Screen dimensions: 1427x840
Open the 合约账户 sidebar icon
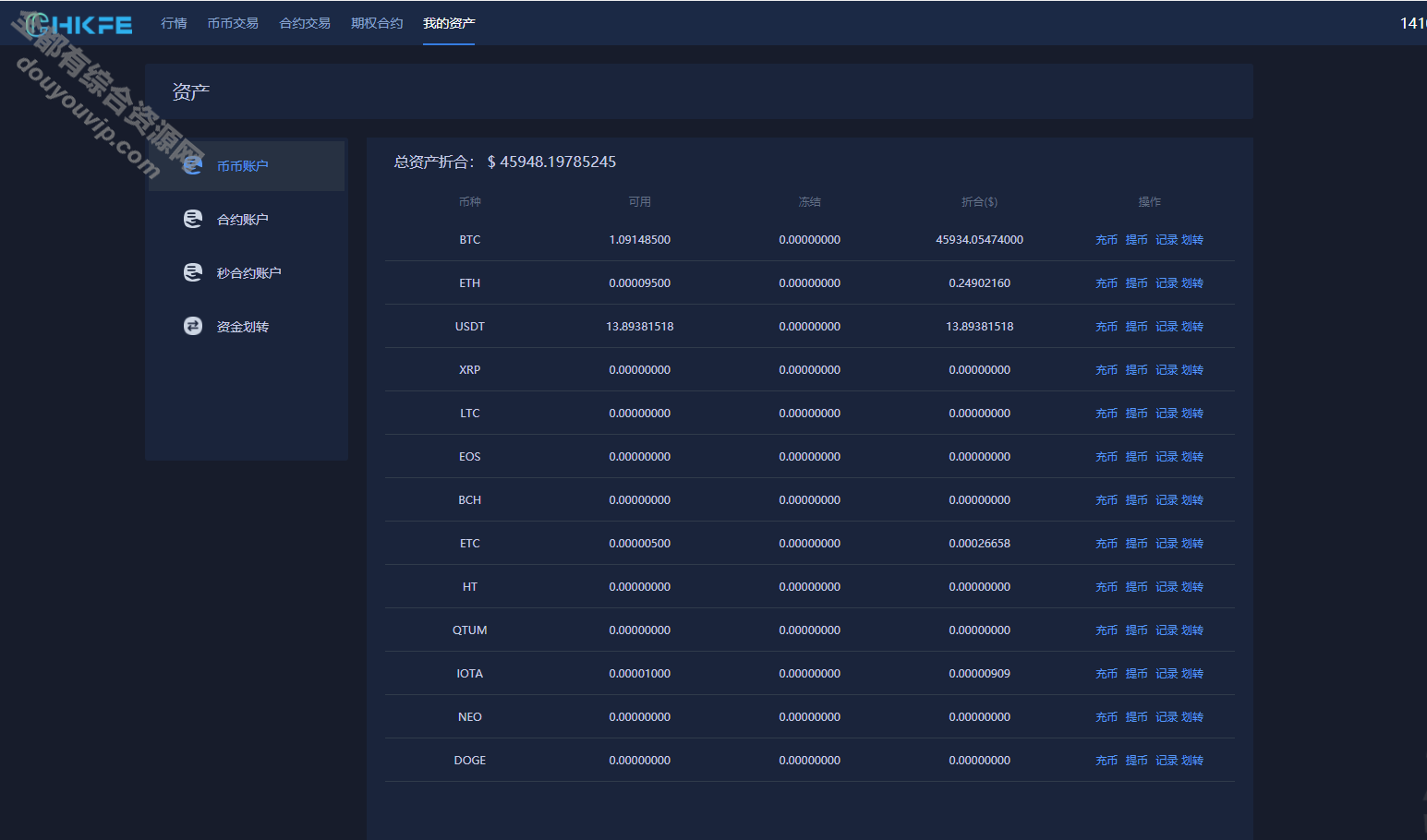pyautogui.click(x=192, y=219)
